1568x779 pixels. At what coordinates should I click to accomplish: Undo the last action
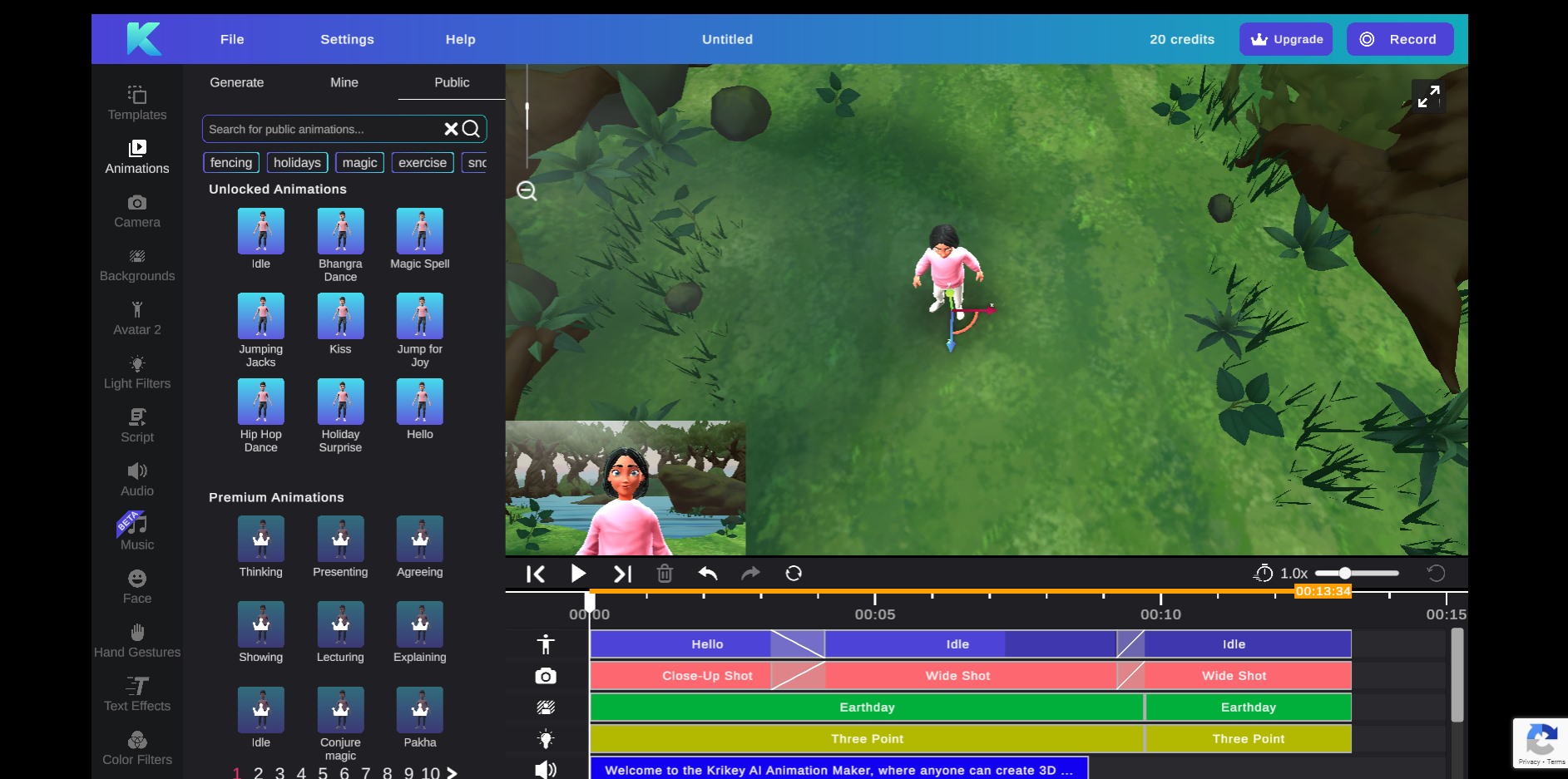click(x=708, y=574)
